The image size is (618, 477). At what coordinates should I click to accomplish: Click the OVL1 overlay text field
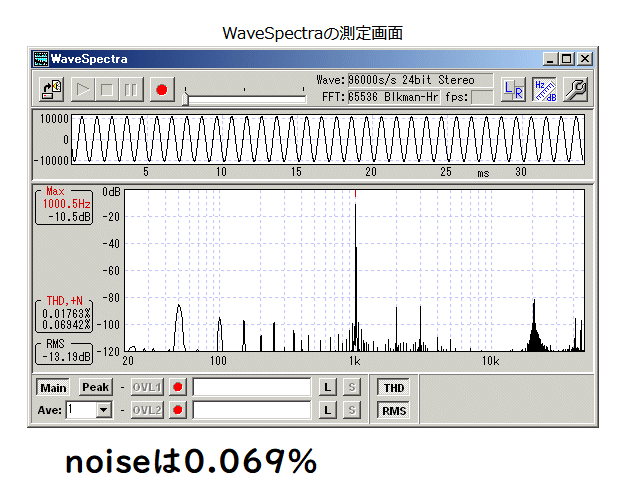(x=251, y=388)
